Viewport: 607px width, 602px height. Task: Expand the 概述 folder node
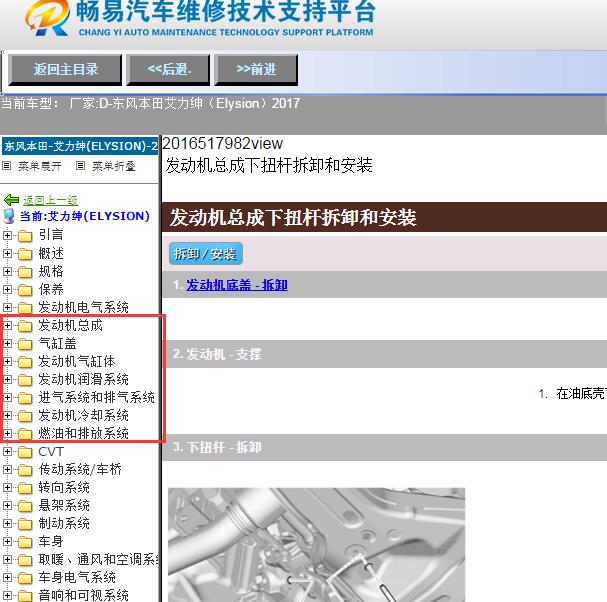pos(7,253)
